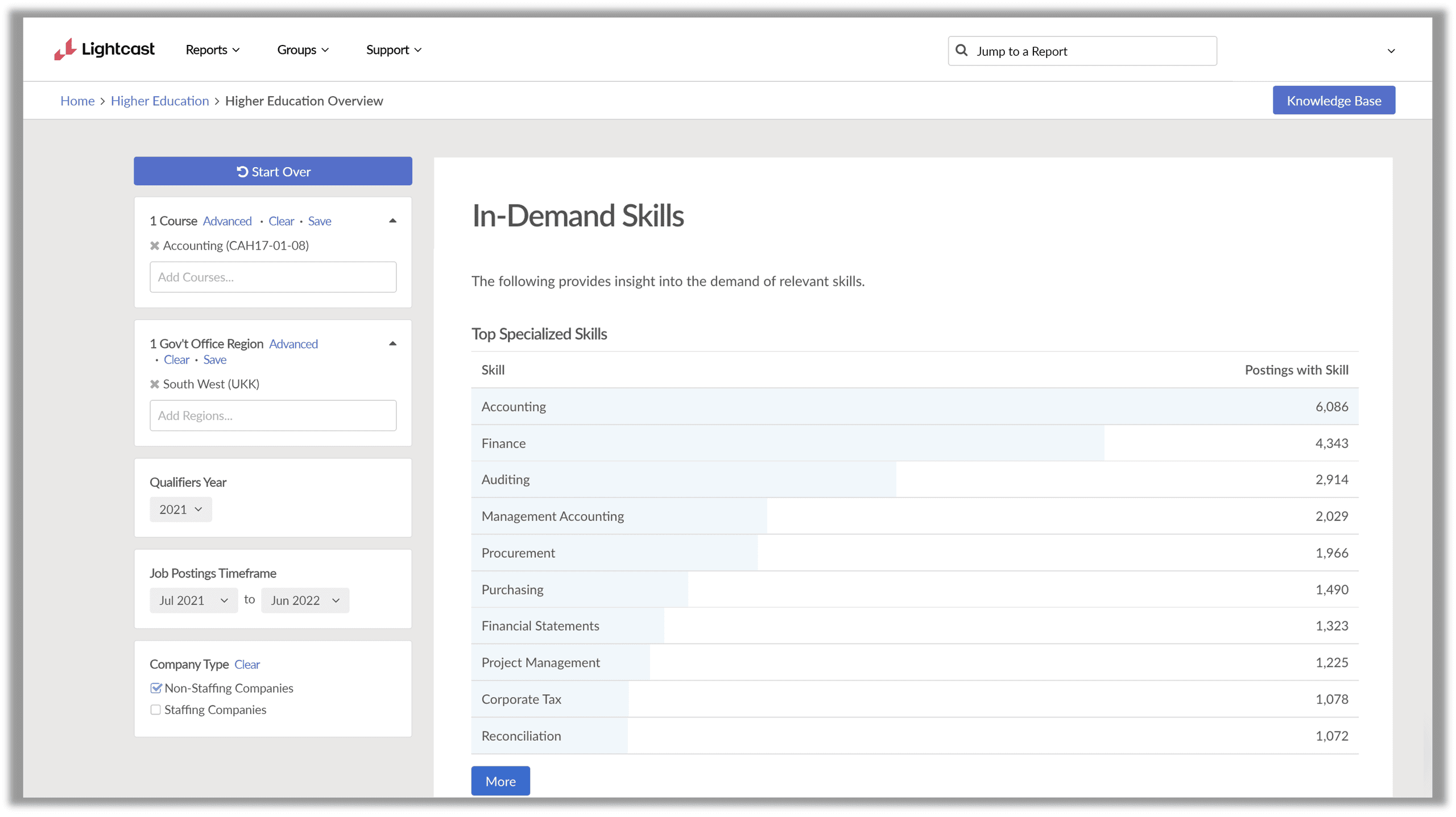This screenshot has width=1456, height=817.
Task: Open the Knowledge Base
Action: tap(1334, 100)
